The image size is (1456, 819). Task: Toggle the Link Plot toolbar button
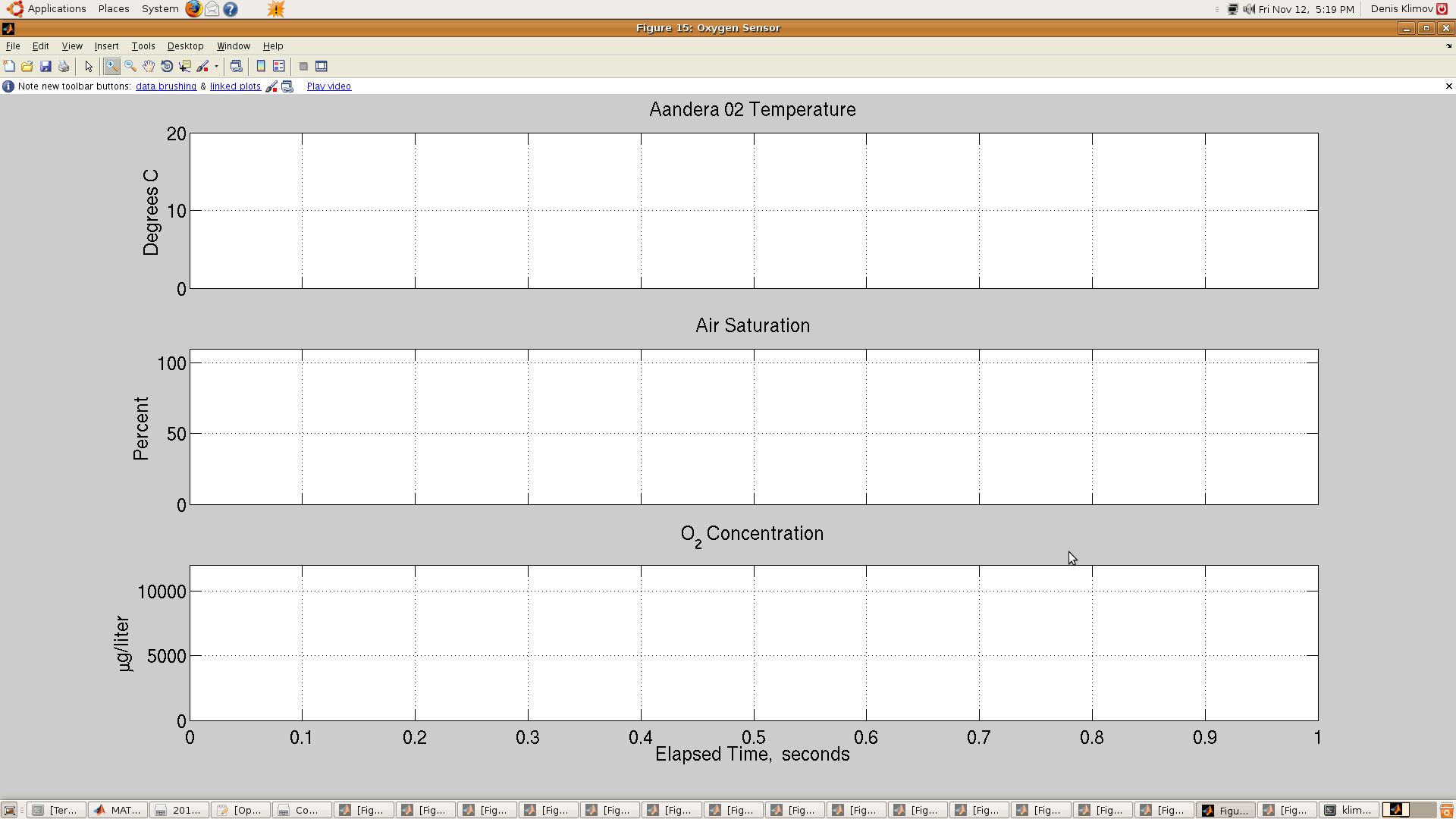237,67
